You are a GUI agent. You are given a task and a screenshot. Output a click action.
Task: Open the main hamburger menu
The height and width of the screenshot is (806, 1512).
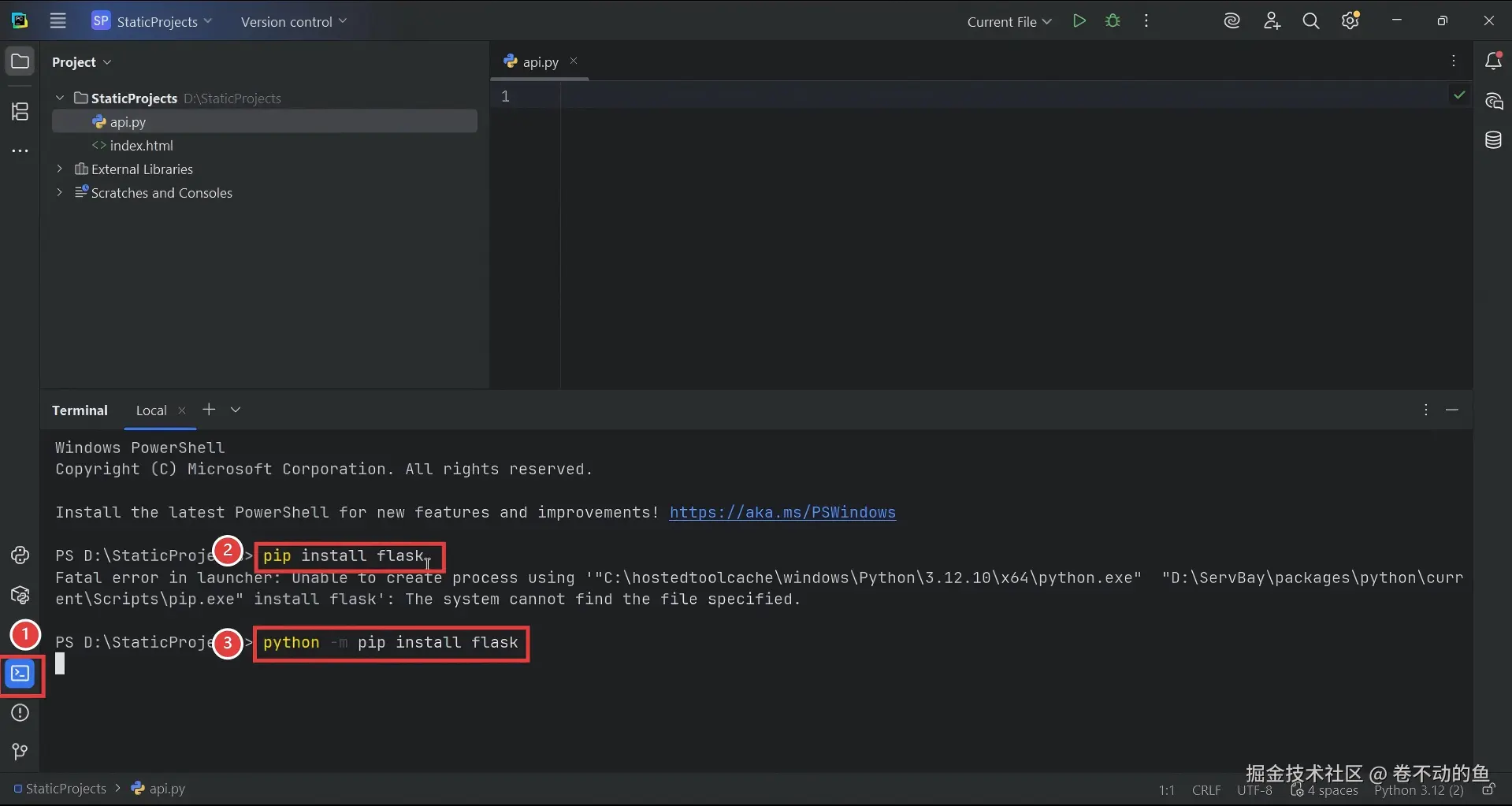[58, 21]
